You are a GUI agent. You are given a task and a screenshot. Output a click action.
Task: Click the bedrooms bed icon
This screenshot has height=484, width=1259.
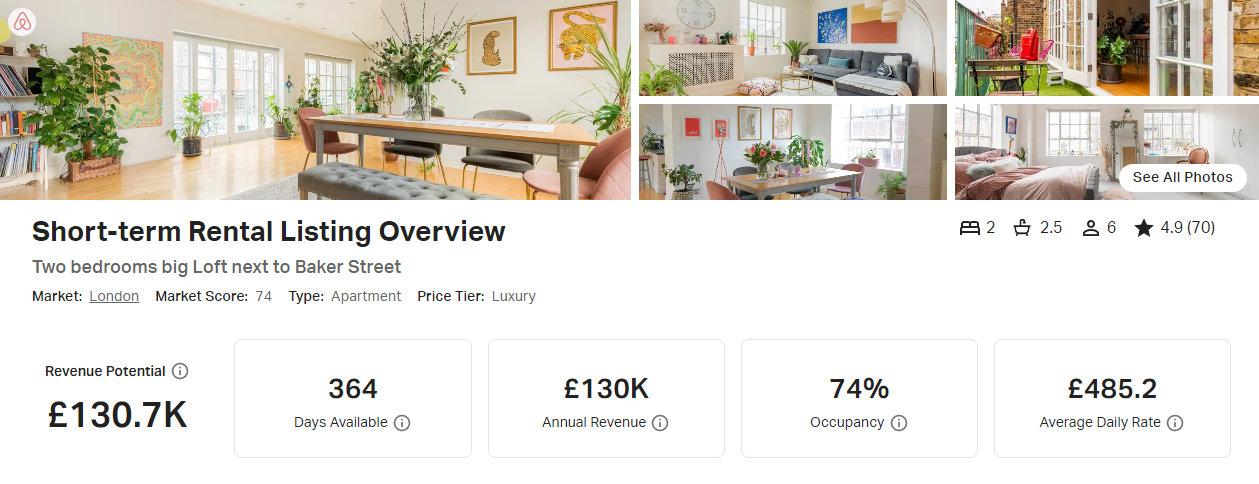969,228
